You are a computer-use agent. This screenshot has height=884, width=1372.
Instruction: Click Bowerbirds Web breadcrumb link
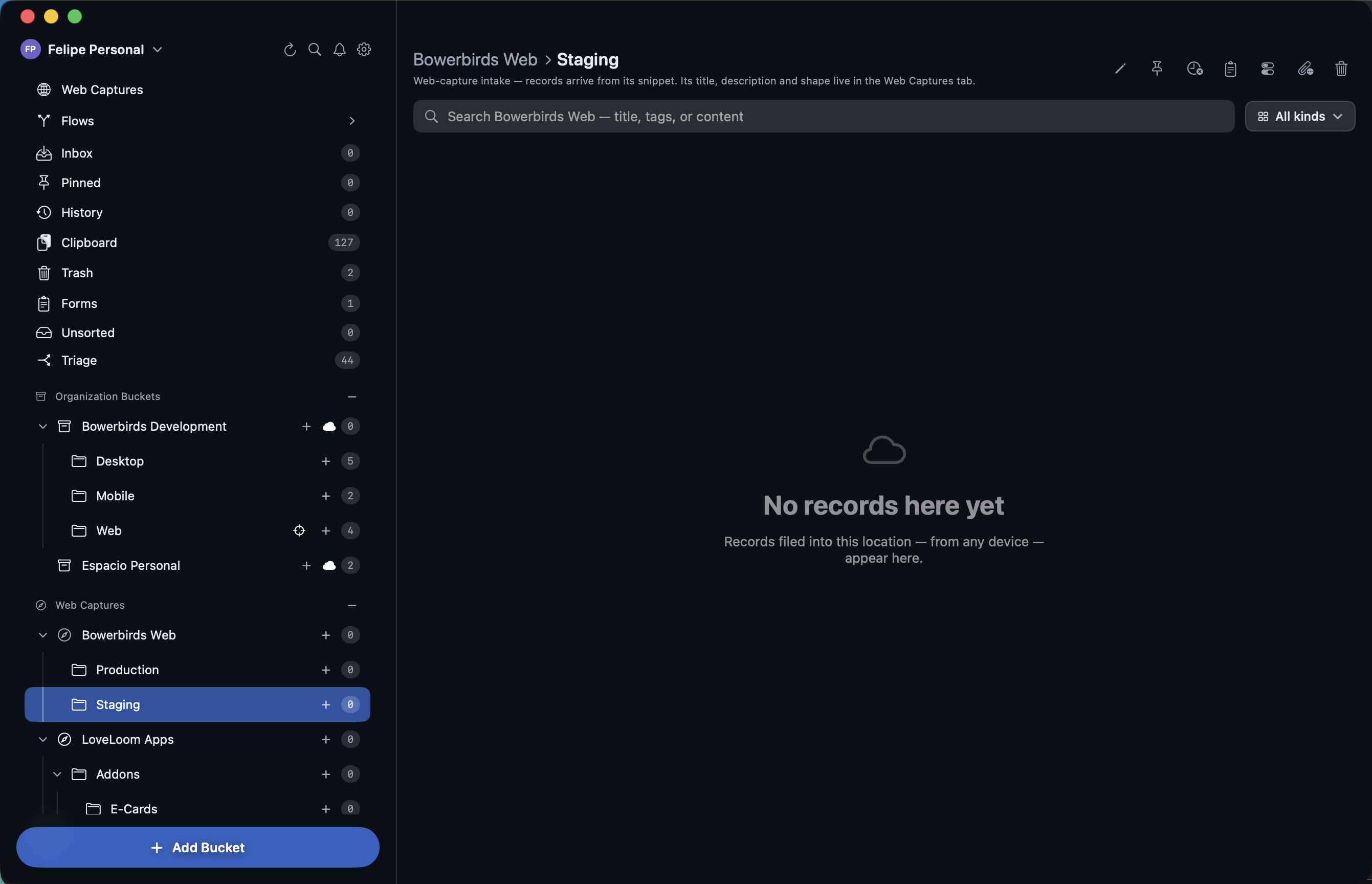coord(475,60)
